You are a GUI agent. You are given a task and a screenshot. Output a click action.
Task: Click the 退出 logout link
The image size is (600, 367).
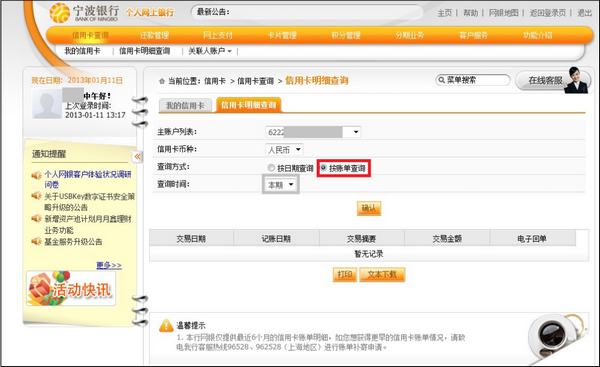[x=584, y=13]
